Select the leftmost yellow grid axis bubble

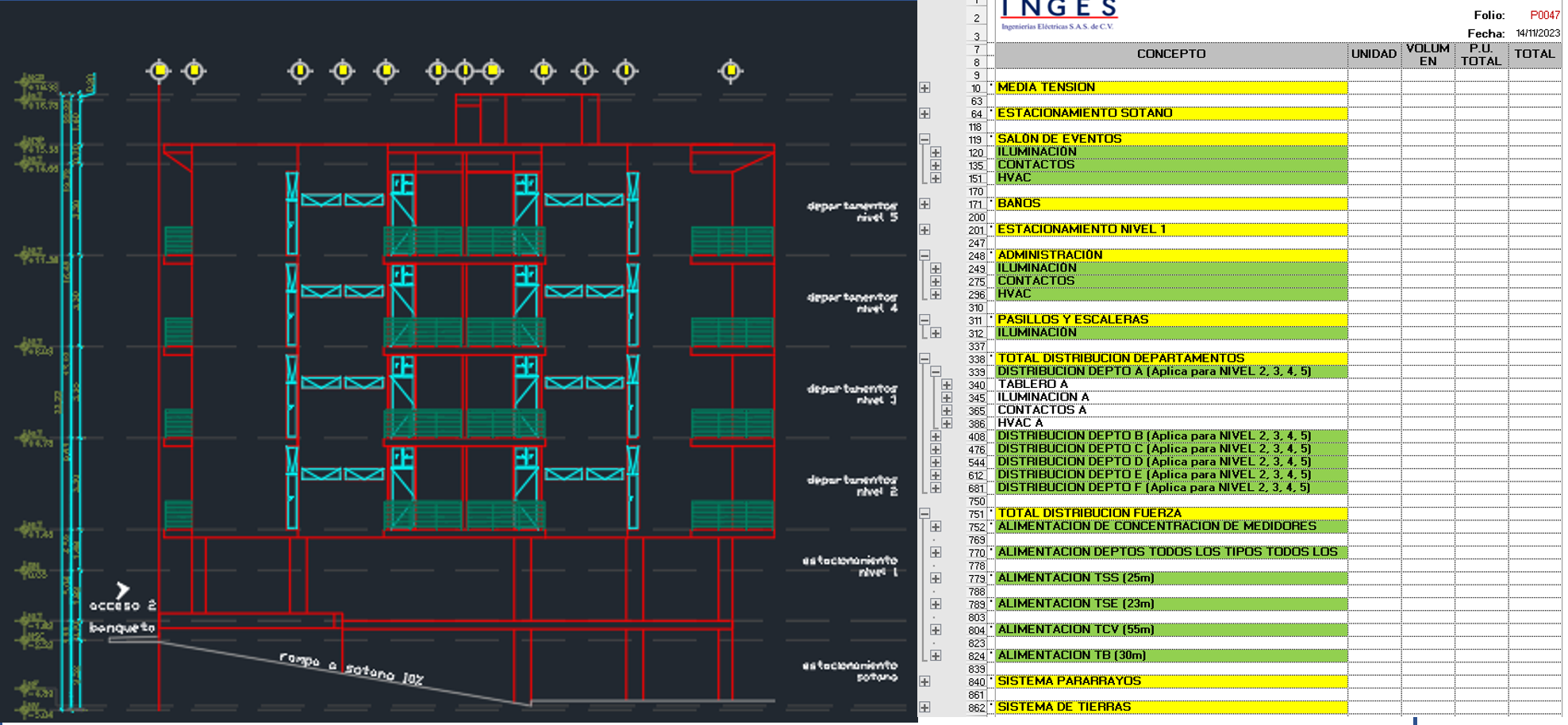(159, 71)
